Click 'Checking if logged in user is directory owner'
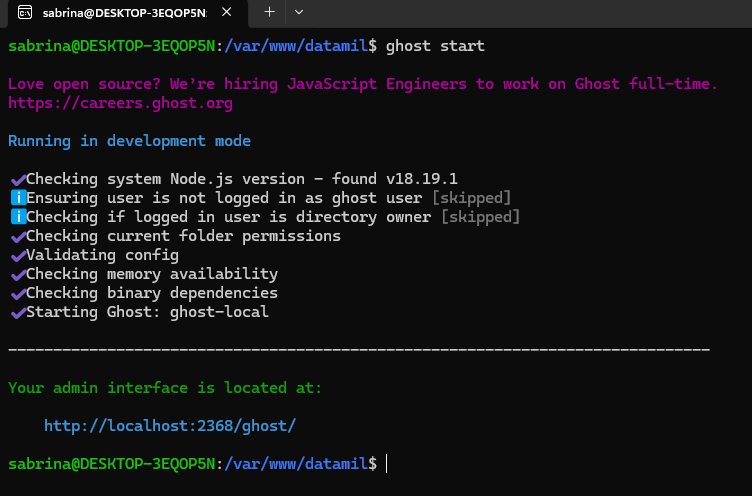This screenshot has width=752, height=496. pos(228,217)
